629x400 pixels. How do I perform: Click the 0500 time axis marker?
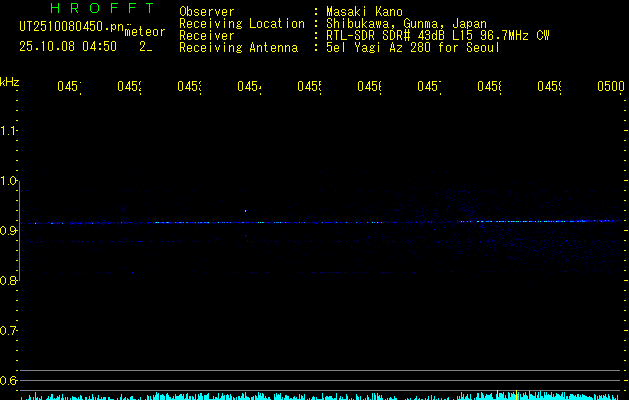[x=610, y=88]
